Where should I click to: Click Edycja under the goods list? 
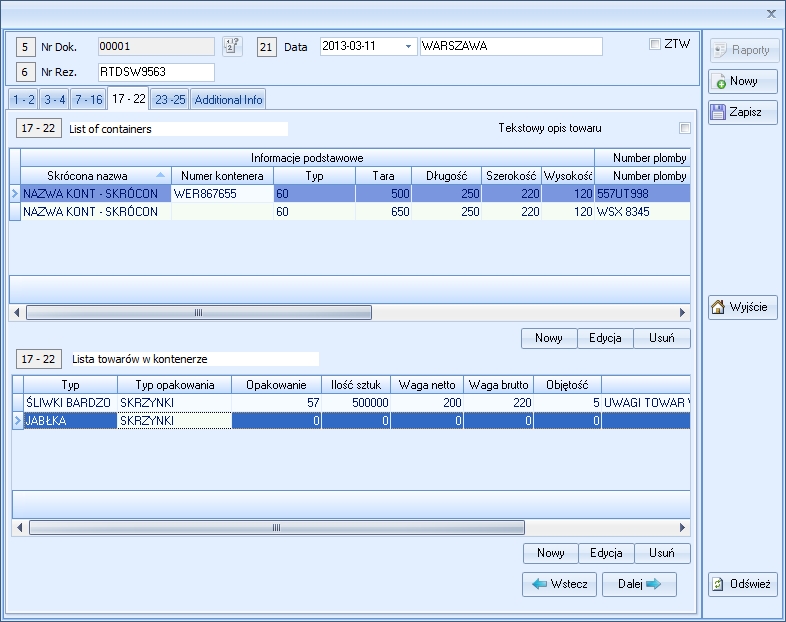606,553
